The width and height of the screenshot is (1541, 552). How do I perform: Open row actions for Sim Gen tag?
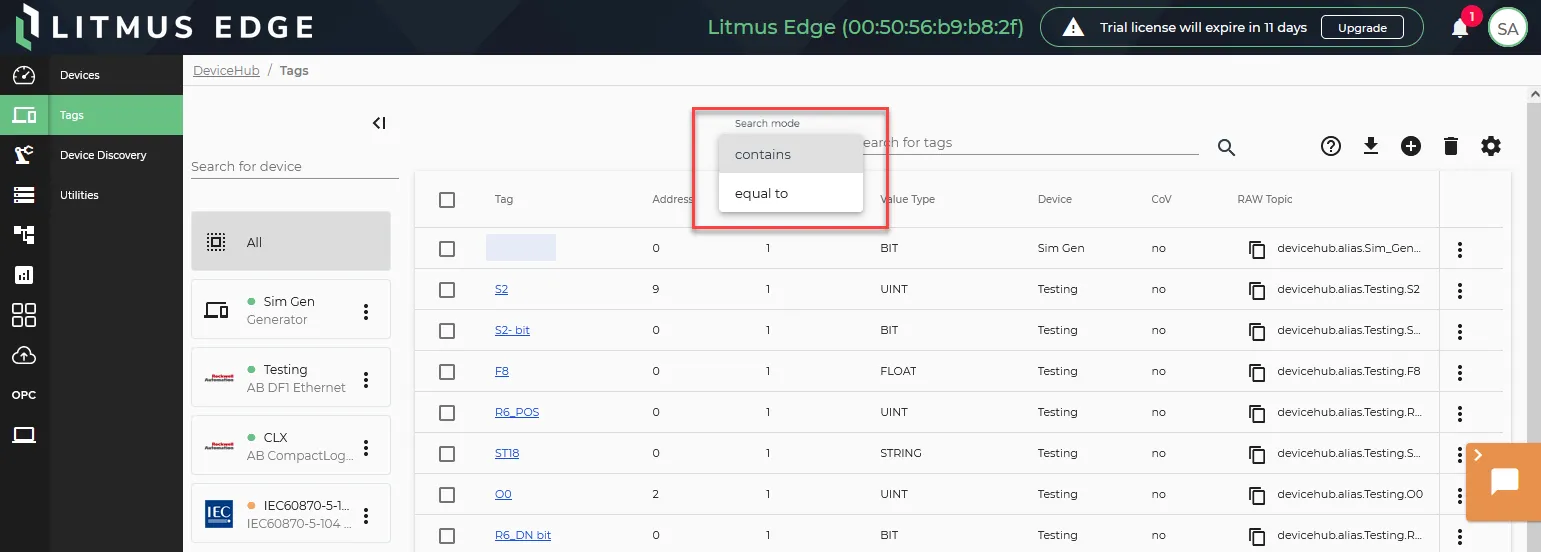1460,250
